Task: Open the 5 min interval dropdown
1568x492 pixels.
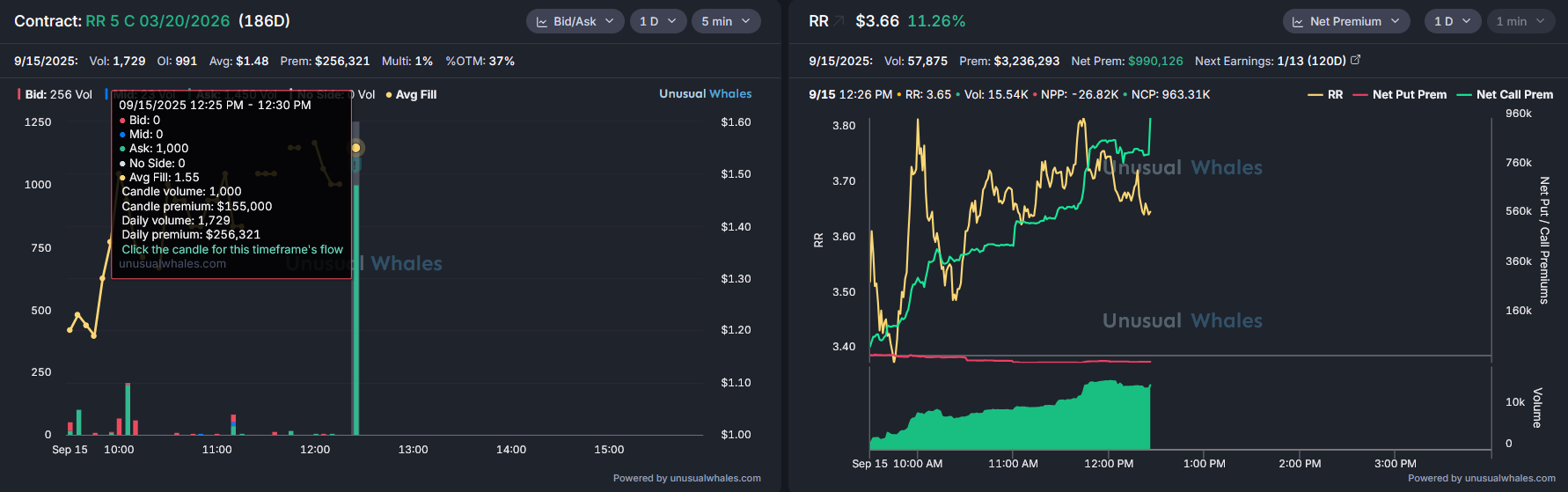Action: [726, 21]
